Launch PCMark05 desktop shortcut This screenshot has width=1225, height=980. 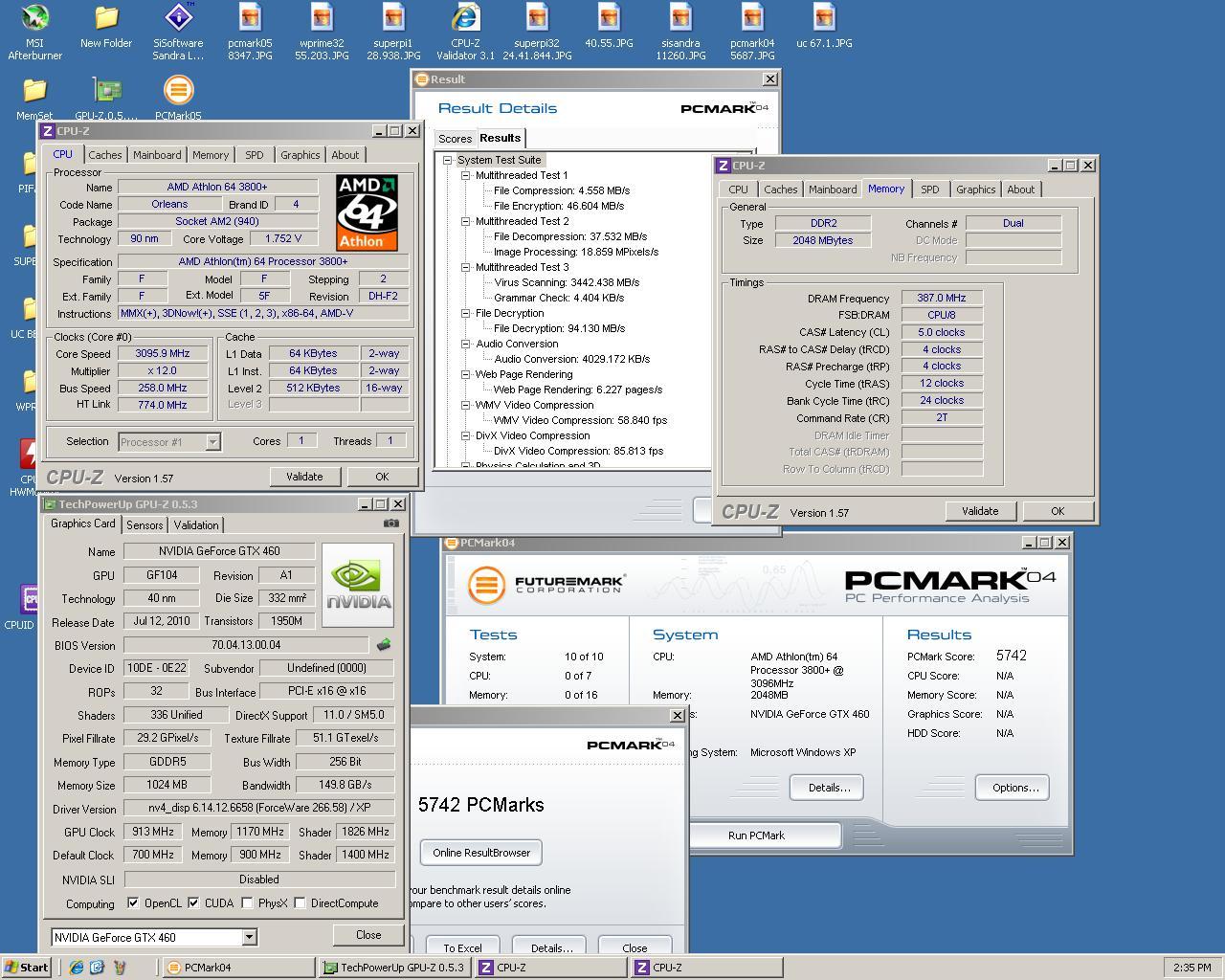[178, 99]
